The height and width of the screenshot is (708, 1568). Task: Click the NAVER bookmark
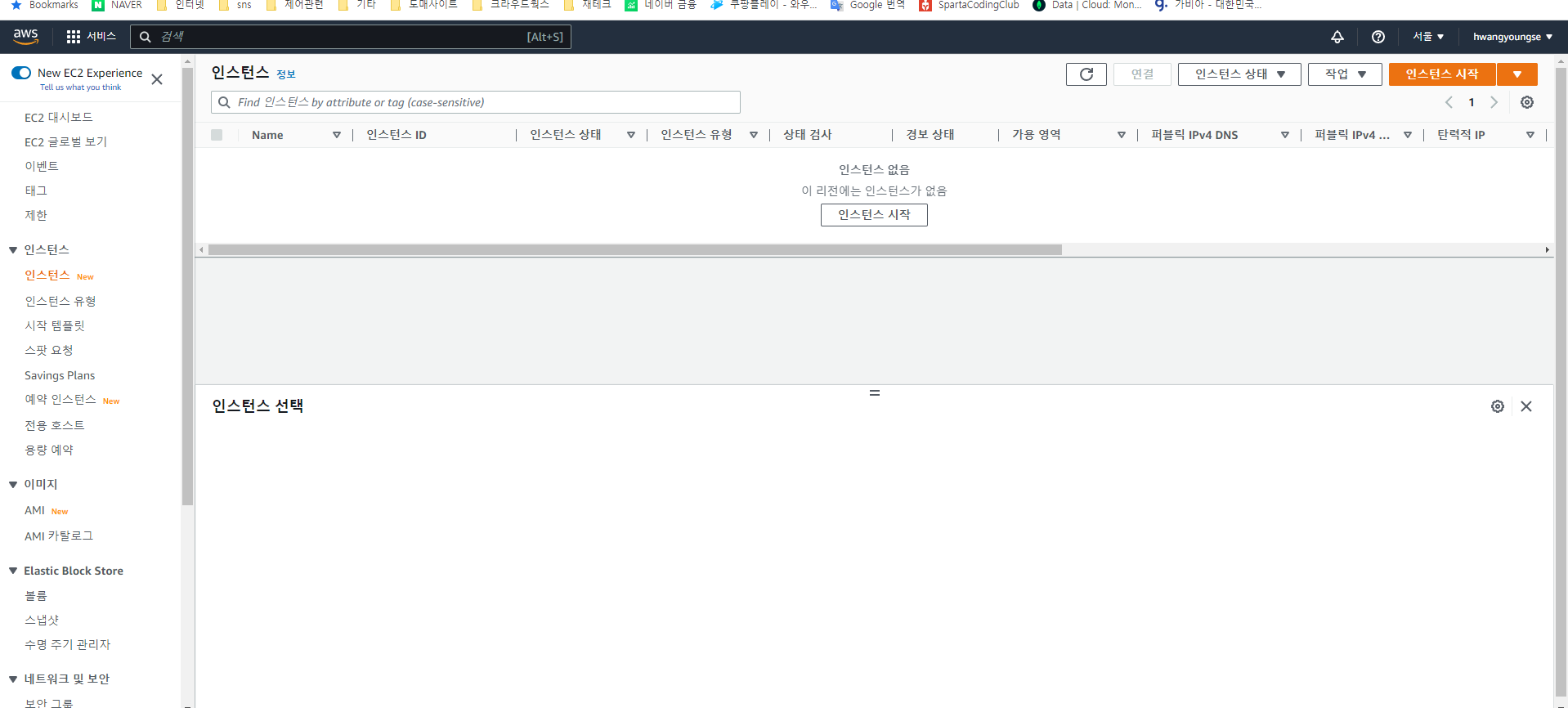[x=117, y=5]
